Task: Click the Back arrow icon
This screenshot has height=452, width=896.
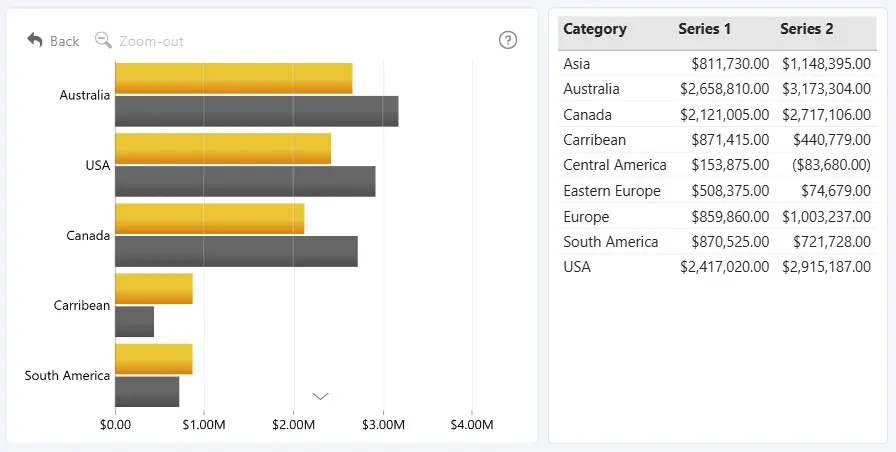Action: click(x=35, y=40)
